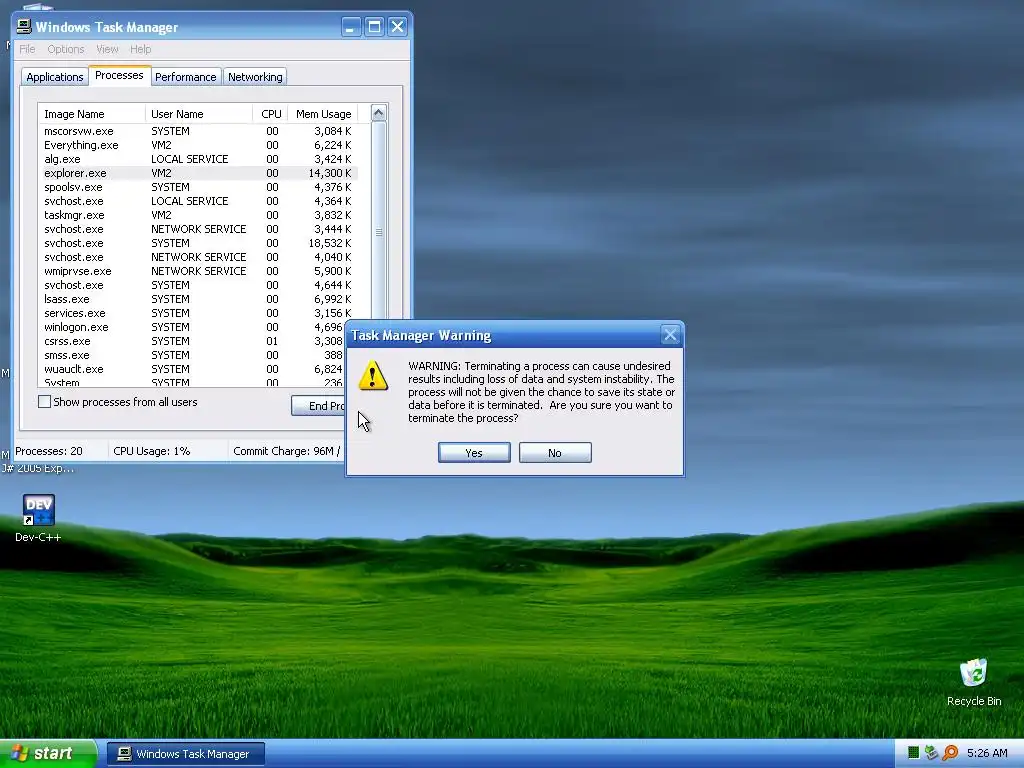
Task: Open the Help menu
Action: (140, 49)
